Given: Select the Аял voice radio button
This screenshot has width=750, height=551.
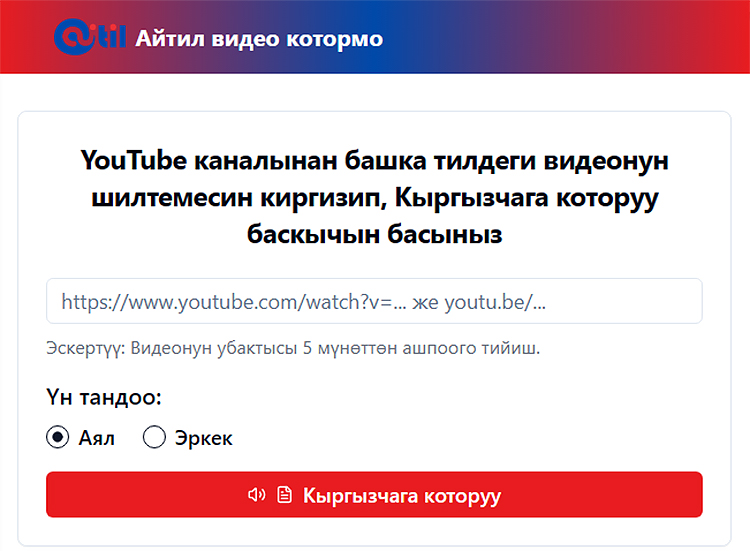Looking at the screenshot, I should tap(58, 438).
